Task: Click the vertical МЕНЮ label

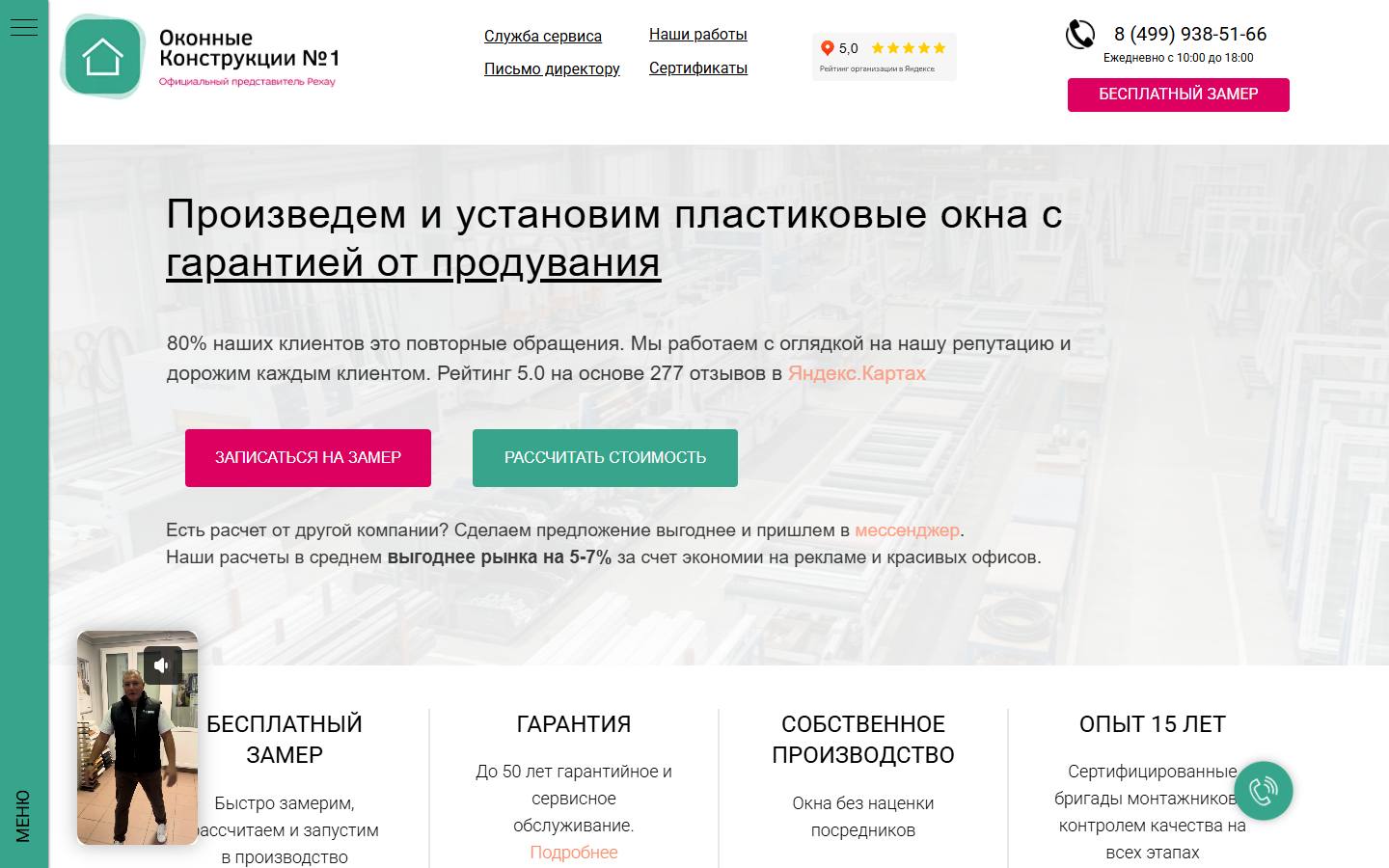Action: pos(23,816)
